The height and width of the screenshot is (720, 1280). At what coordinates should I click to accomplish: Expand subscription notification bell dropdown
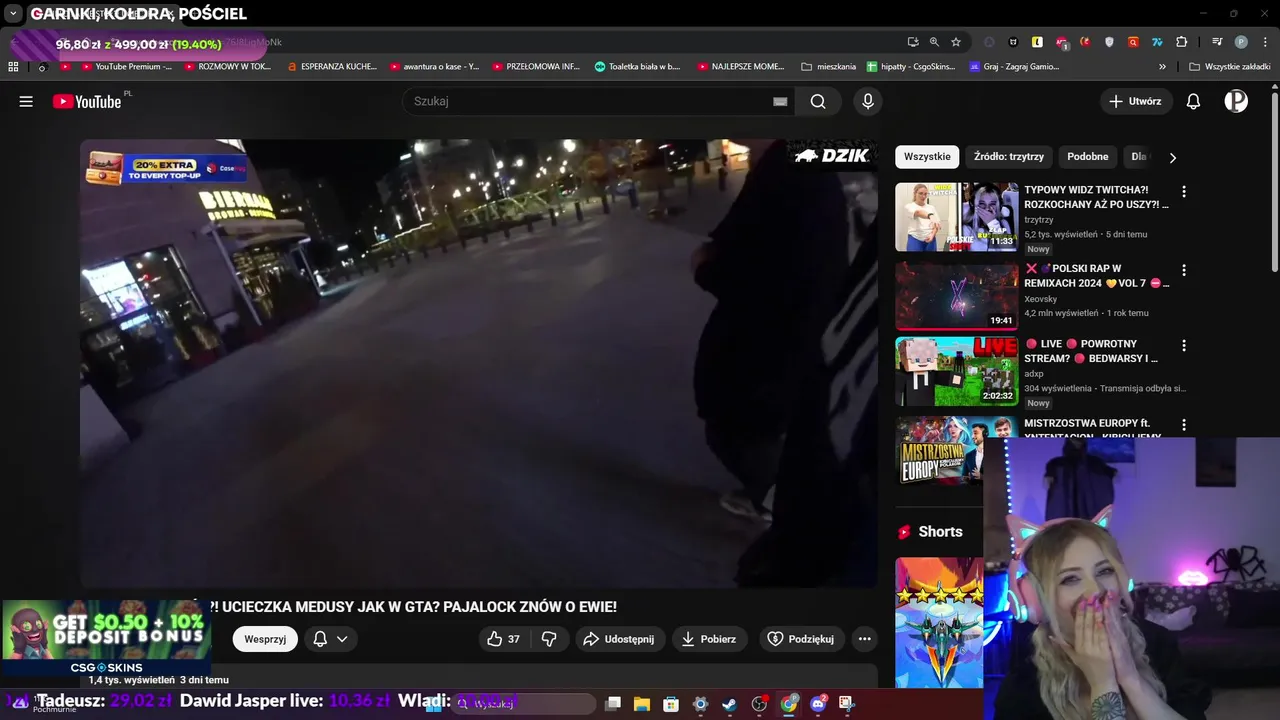click(330, 639)
